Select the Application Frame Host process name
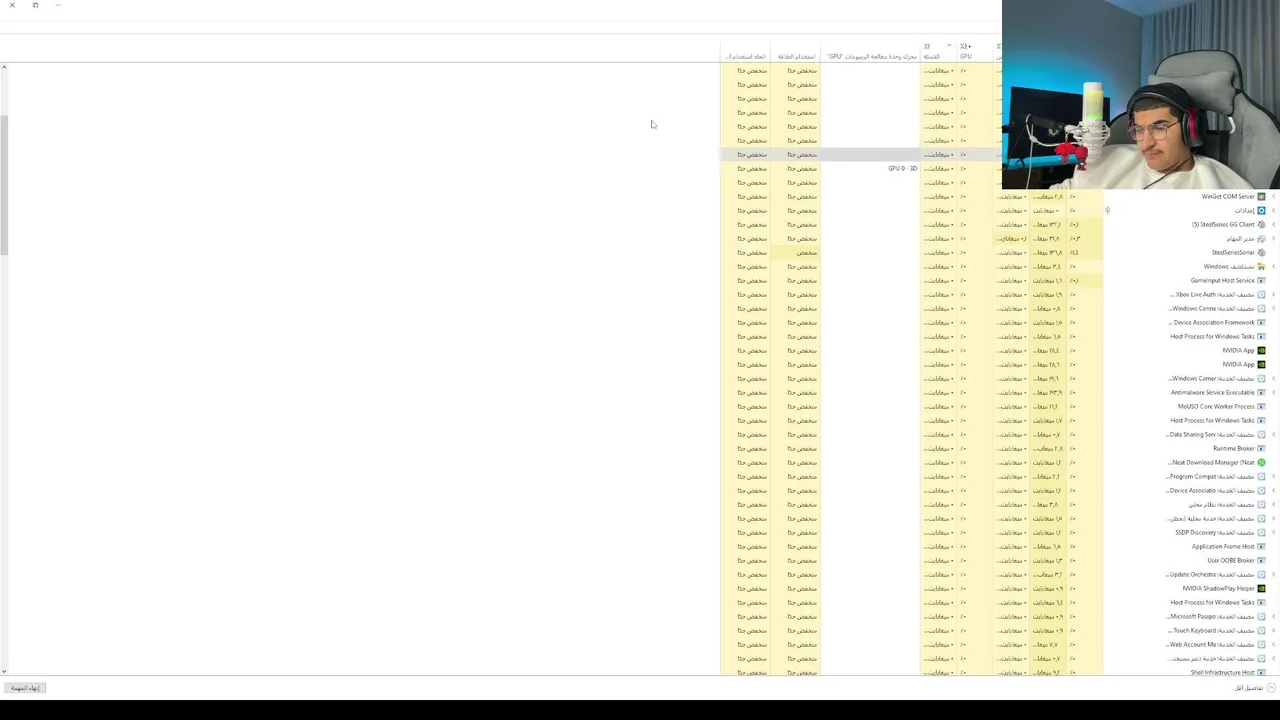 1223,546
